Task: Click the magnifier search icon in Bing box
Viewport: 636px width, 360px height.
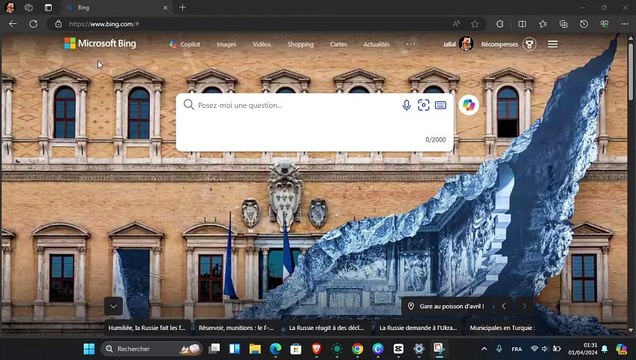Action: tap(189, 105)
